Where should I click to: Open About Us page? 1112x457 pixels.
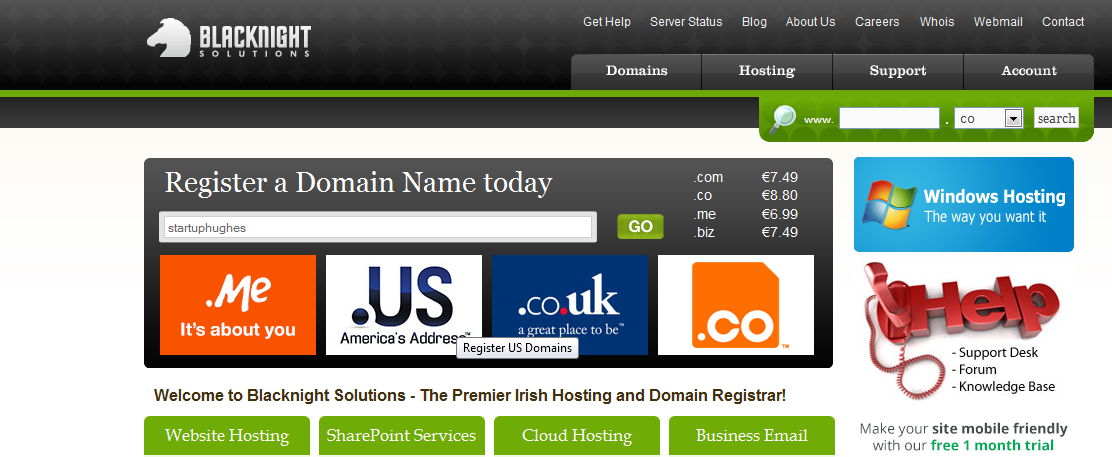(x=811, y=22)
